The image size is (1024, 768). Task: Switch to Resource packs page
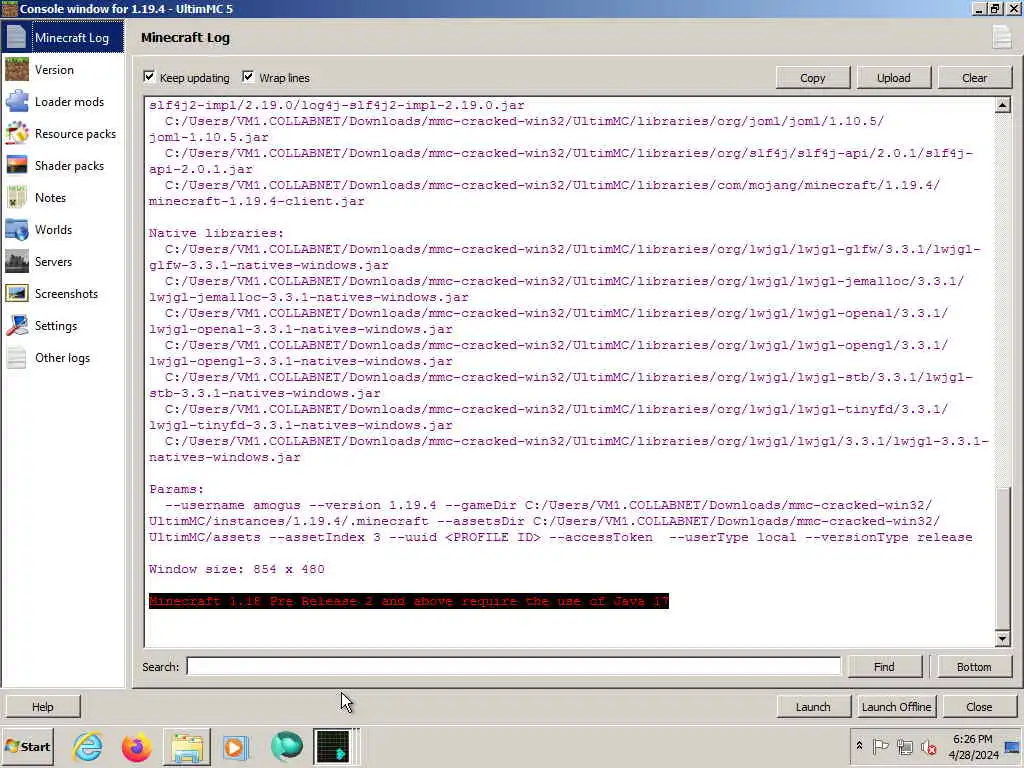click(63, 133)
